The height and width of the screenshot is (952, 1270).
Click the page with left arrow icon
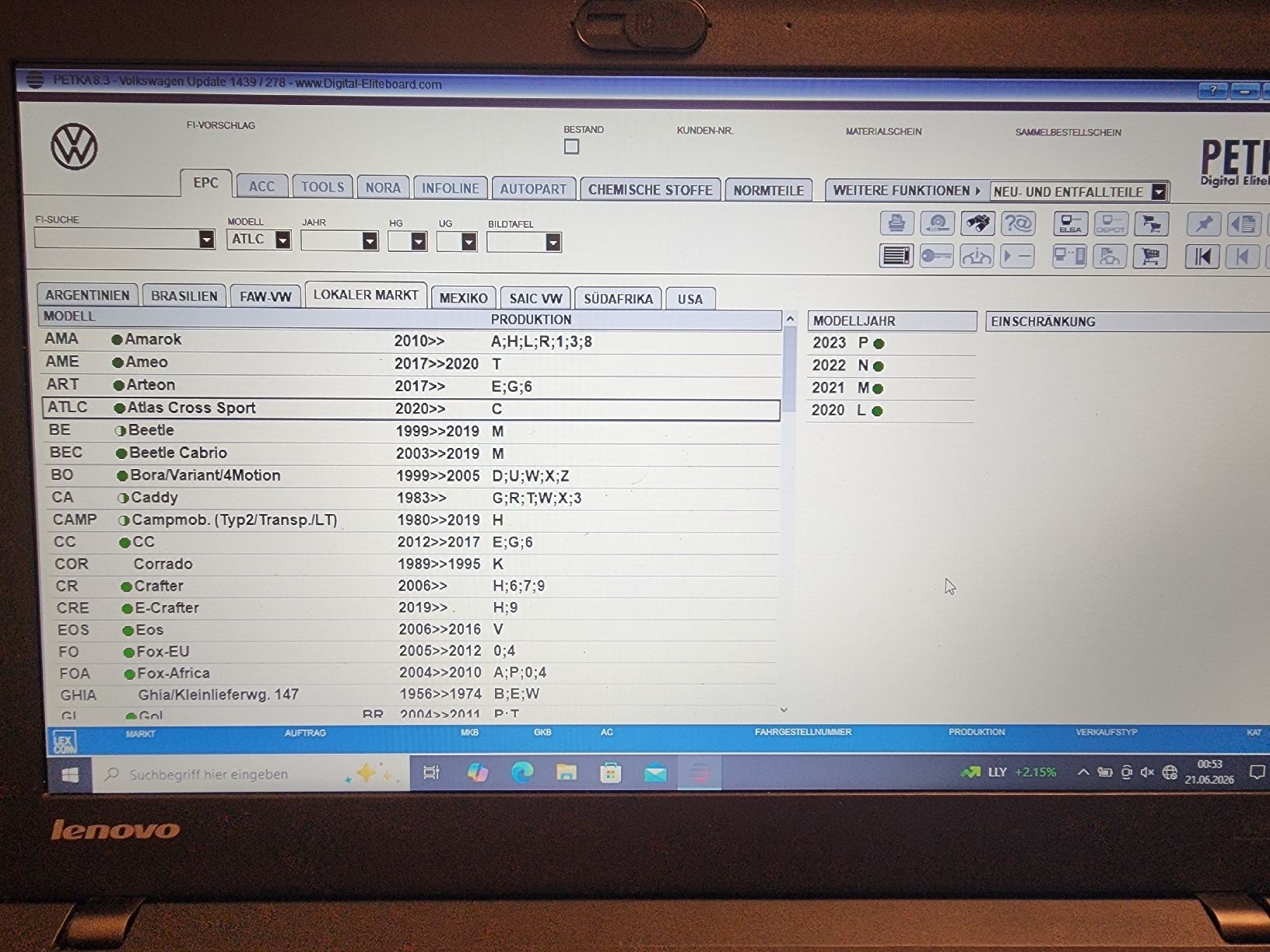[1244, 225]
